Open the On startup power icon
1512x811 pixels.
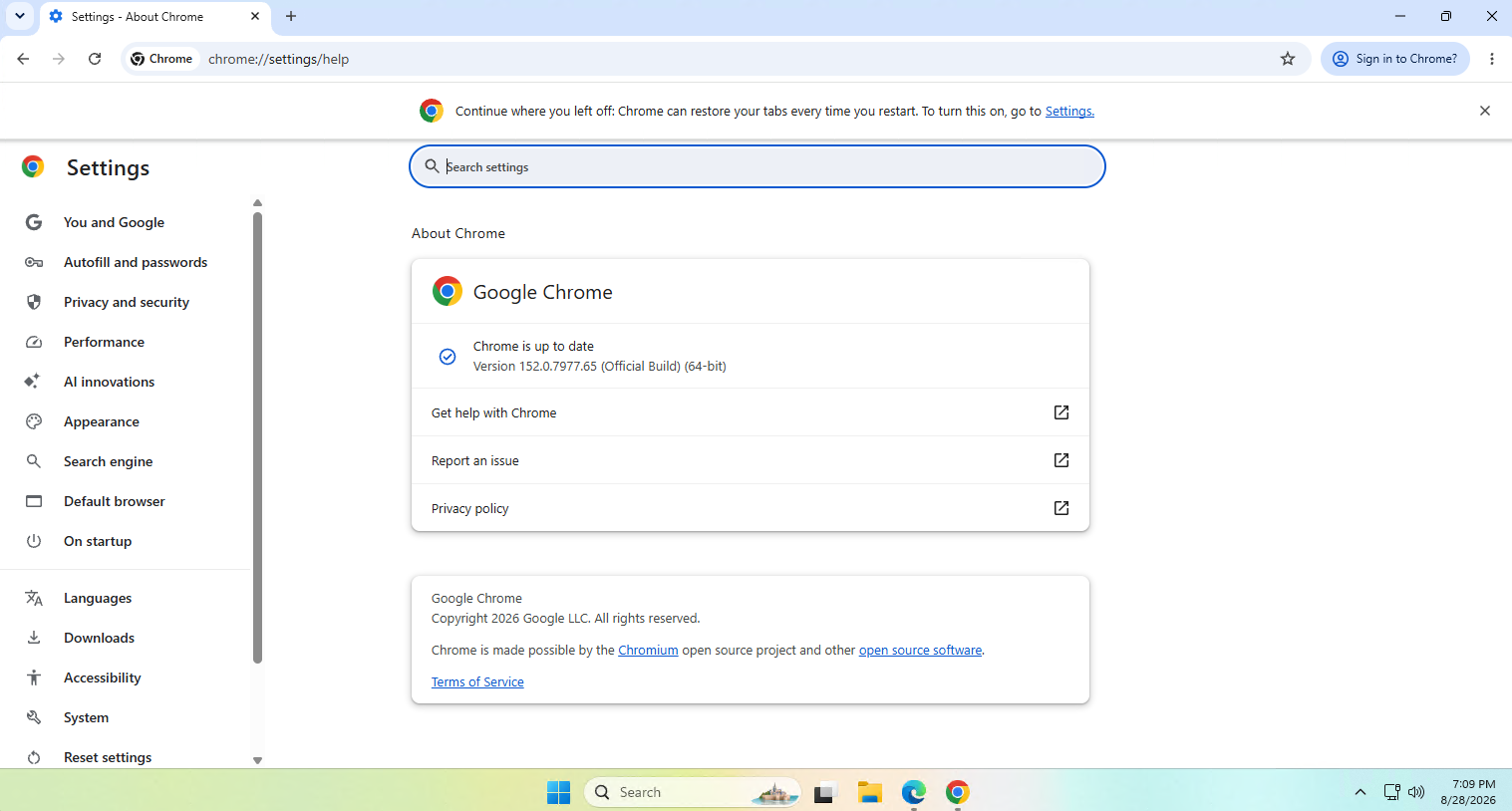point(34,541)
